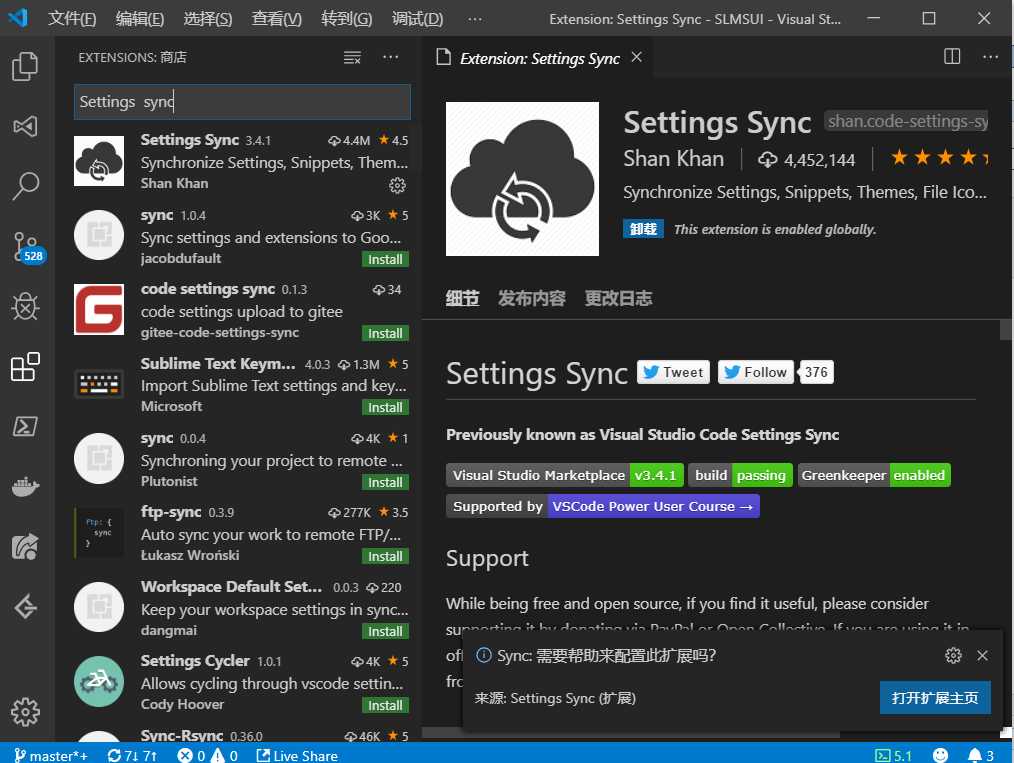Install Settings Cycler by Cody Hoover
Viewport: 1014px width, 763px height.
[385, 705]
